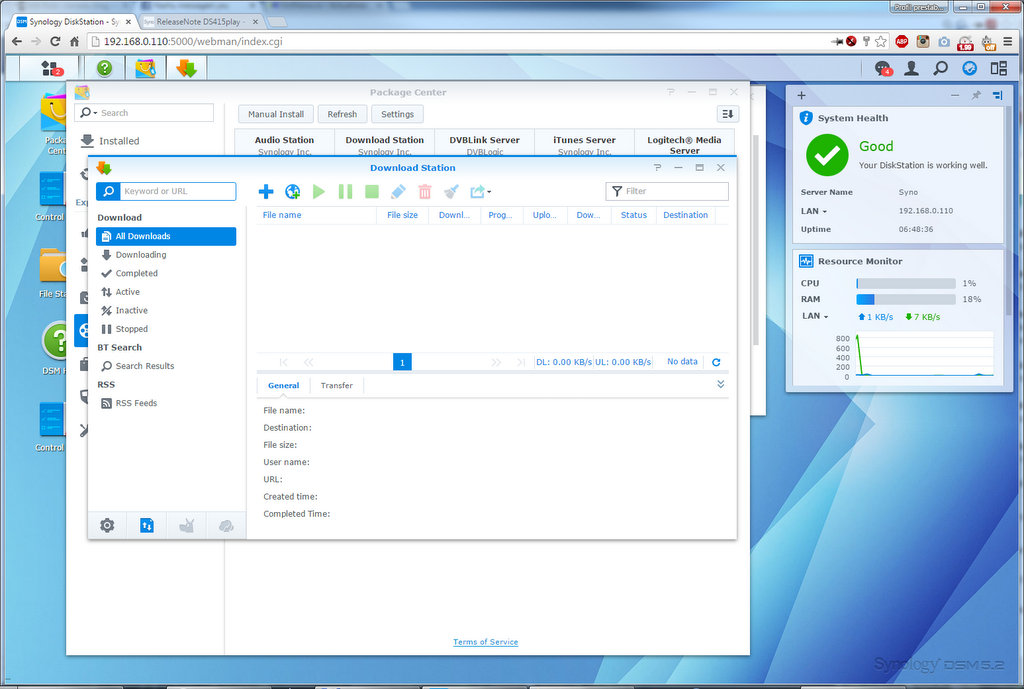The image size is (1024, 689).
Task: Open the share action dropdown icon
Action: pyautogui.click(x=481, y=191)
